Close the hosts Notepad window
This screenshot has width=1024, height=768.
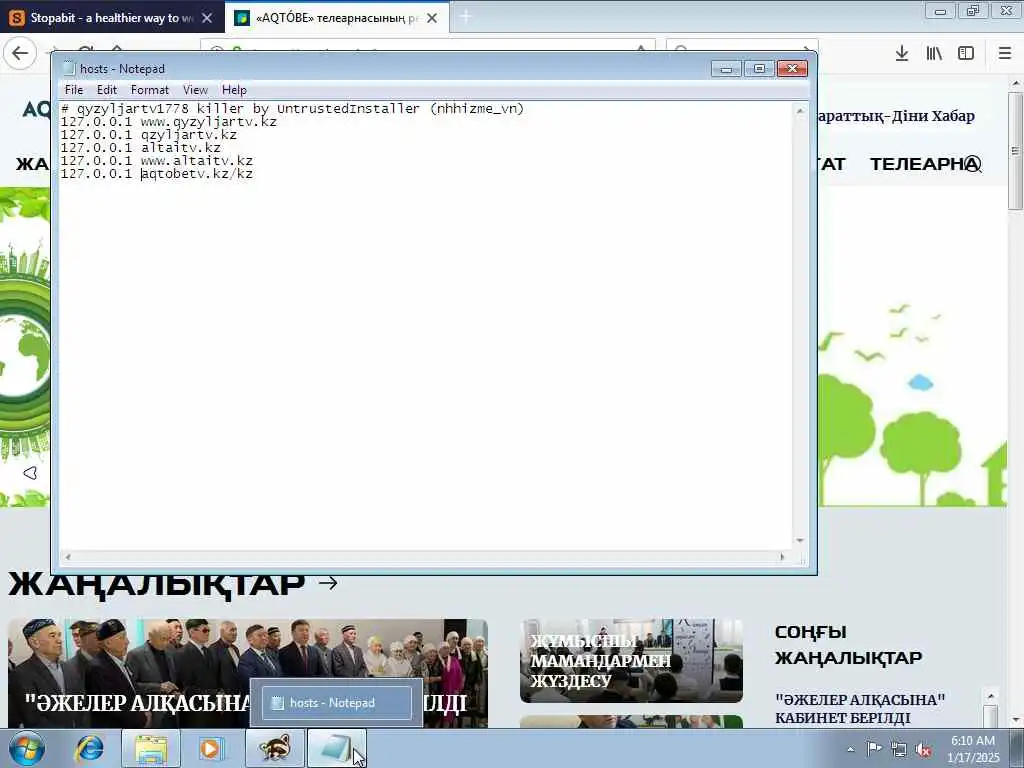792,69
